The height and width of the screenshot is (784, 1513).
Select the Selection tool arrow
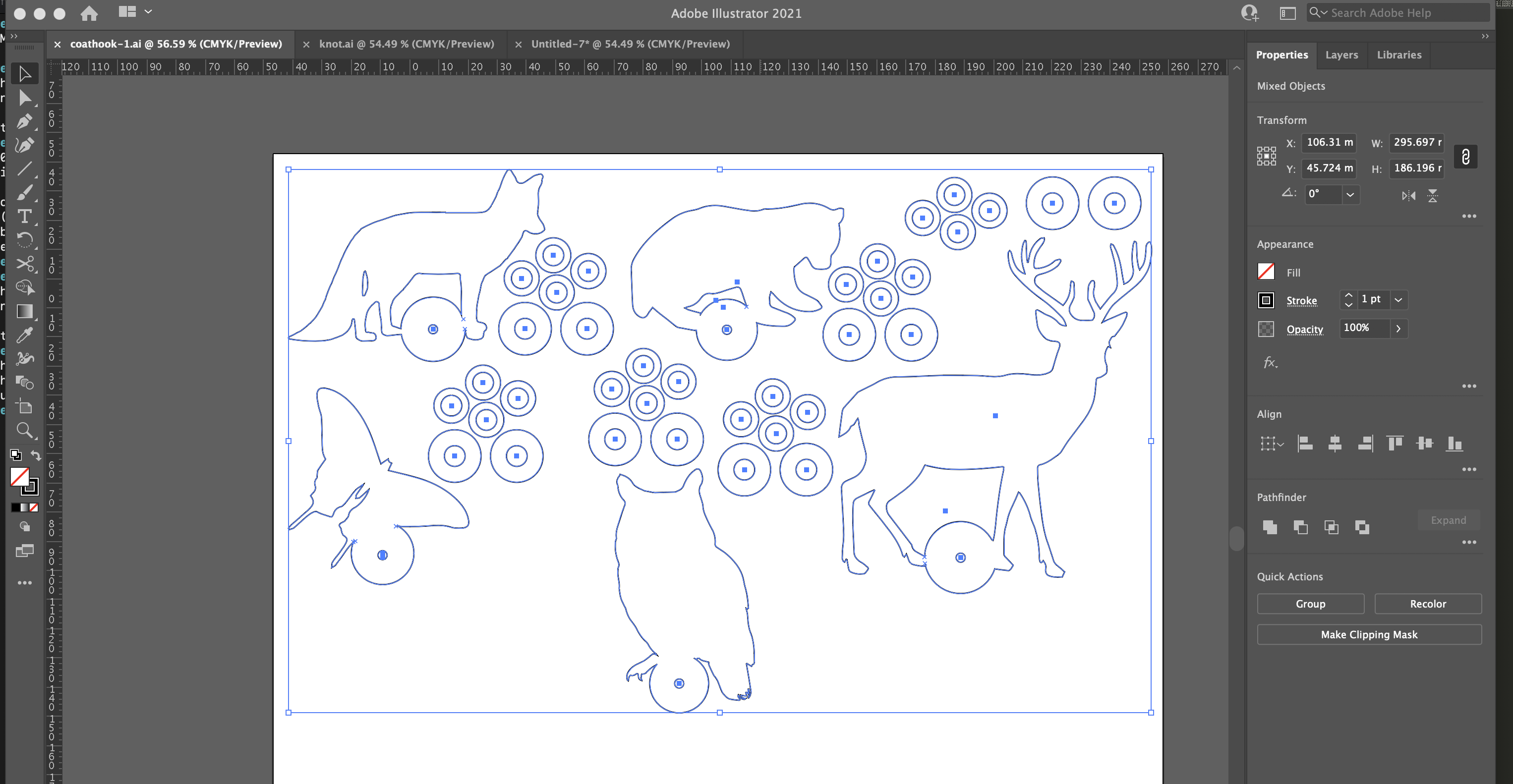(25, 74)
